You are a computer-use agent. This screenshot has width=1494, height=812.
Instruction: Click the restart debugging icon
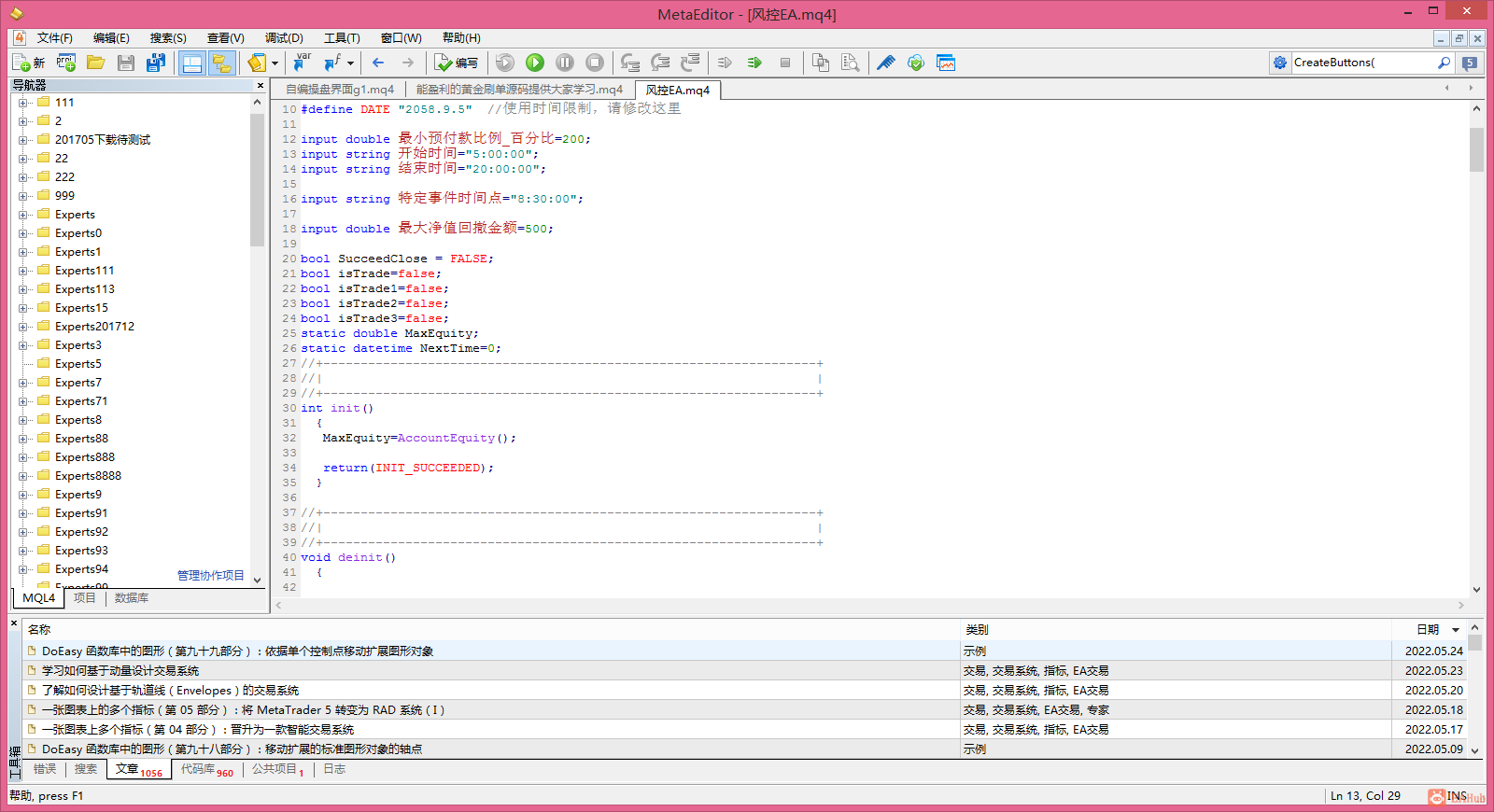pyautogui.click(x=505, y=63)
